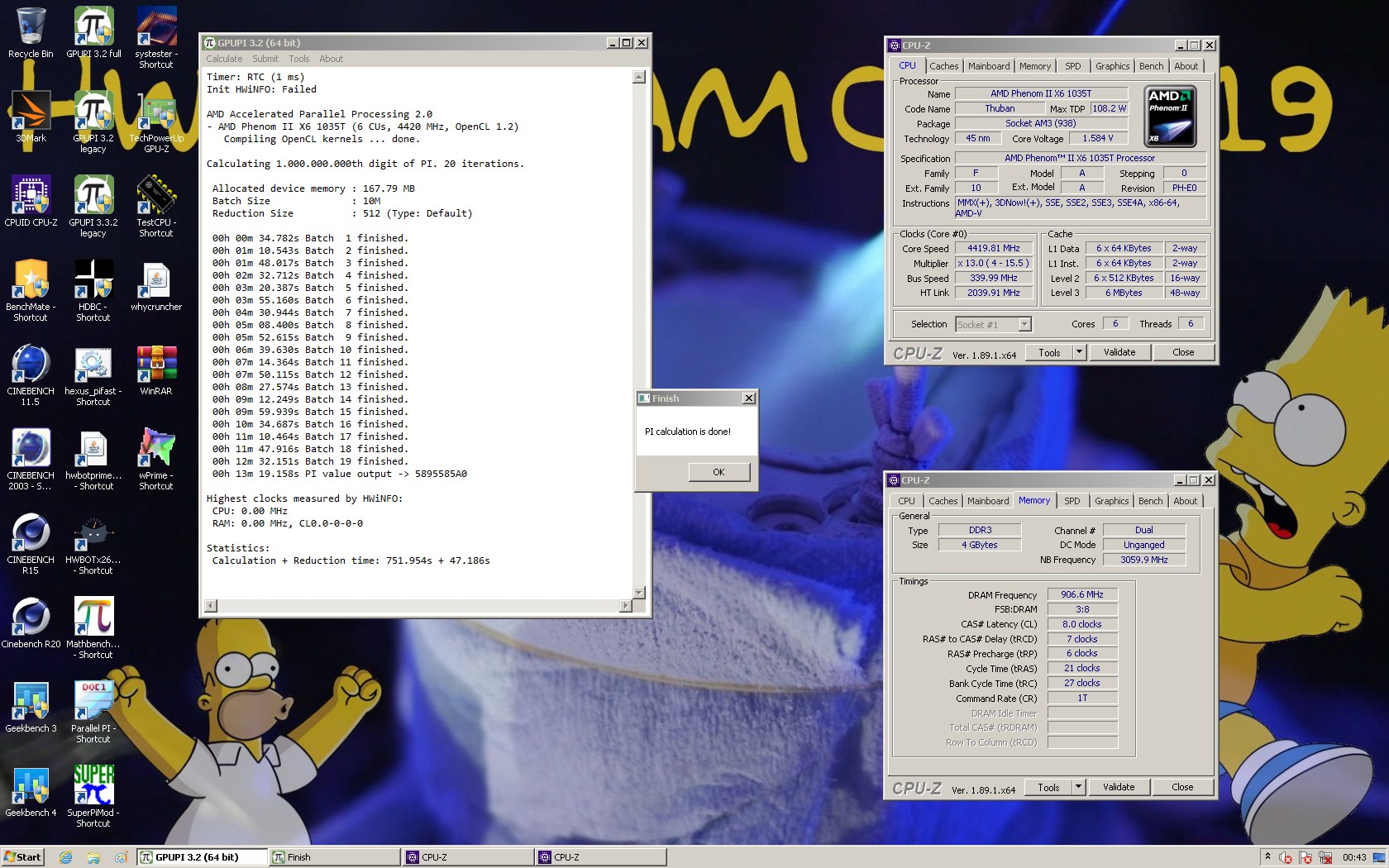1389x868 pixels.
Task: Switch to Mainboard tab in upper CPU-Z
Action: coord(989,66)
